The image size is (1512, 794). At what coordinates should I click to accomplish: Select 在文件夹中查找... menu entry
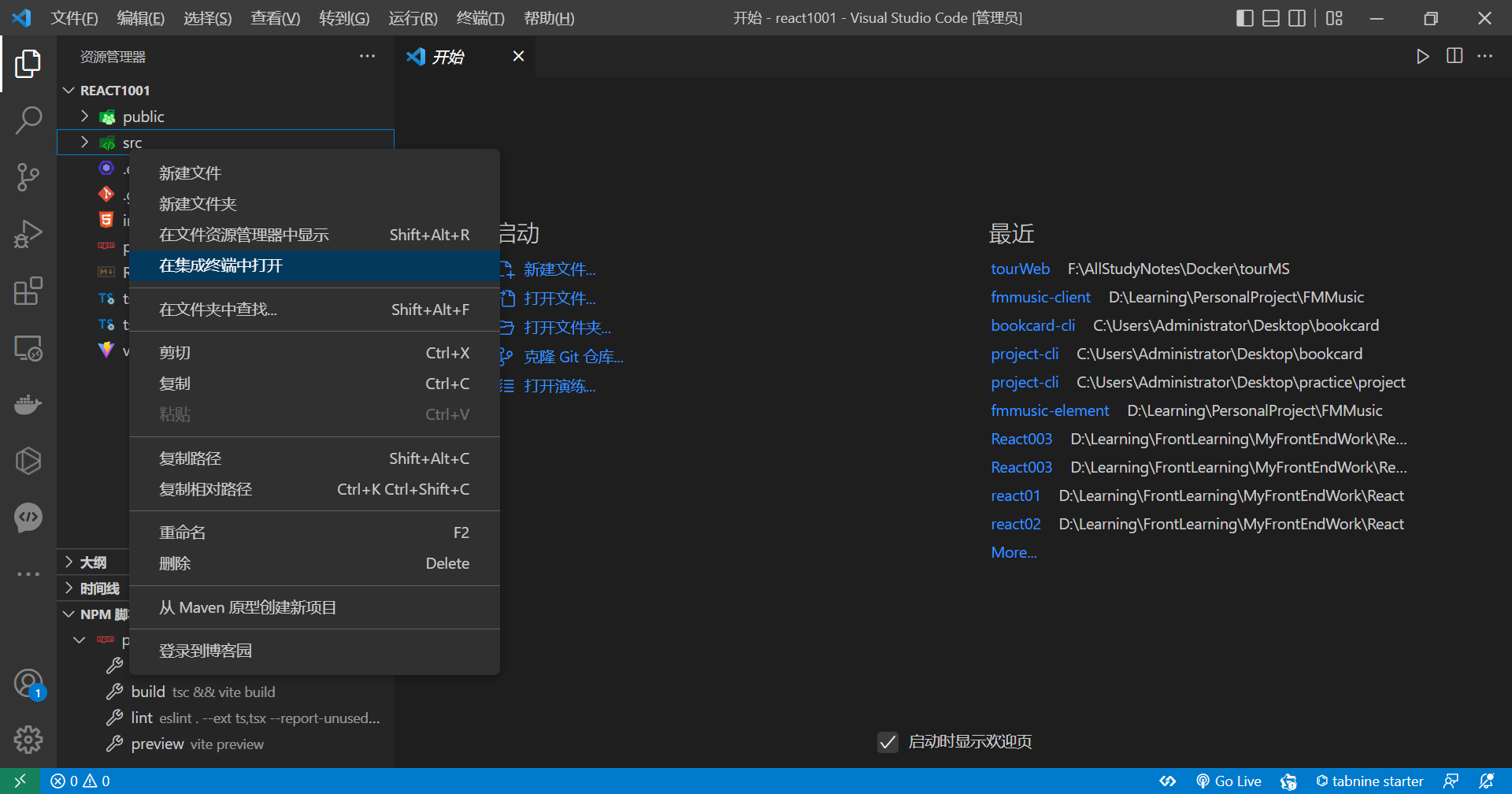coord(314,310)
